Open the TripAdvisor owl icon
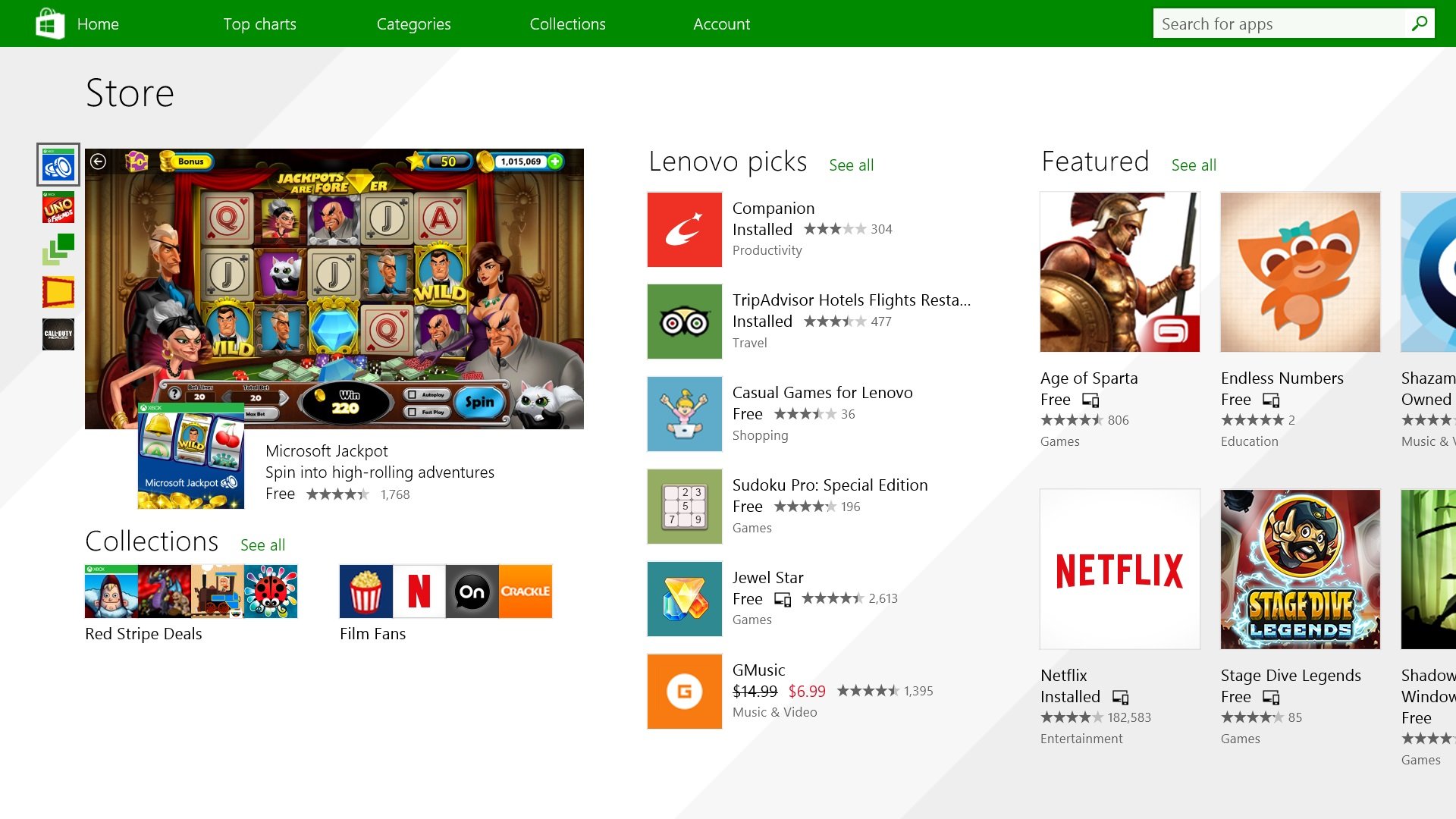This screenshot has height=819, width=1456. 685,322
